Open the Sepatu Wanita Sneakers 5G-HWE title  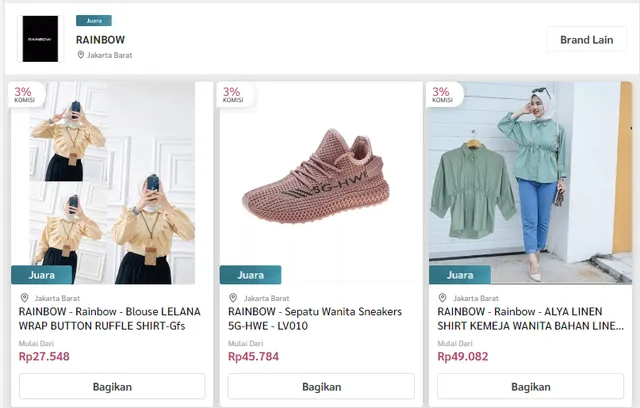pos(315,319)
